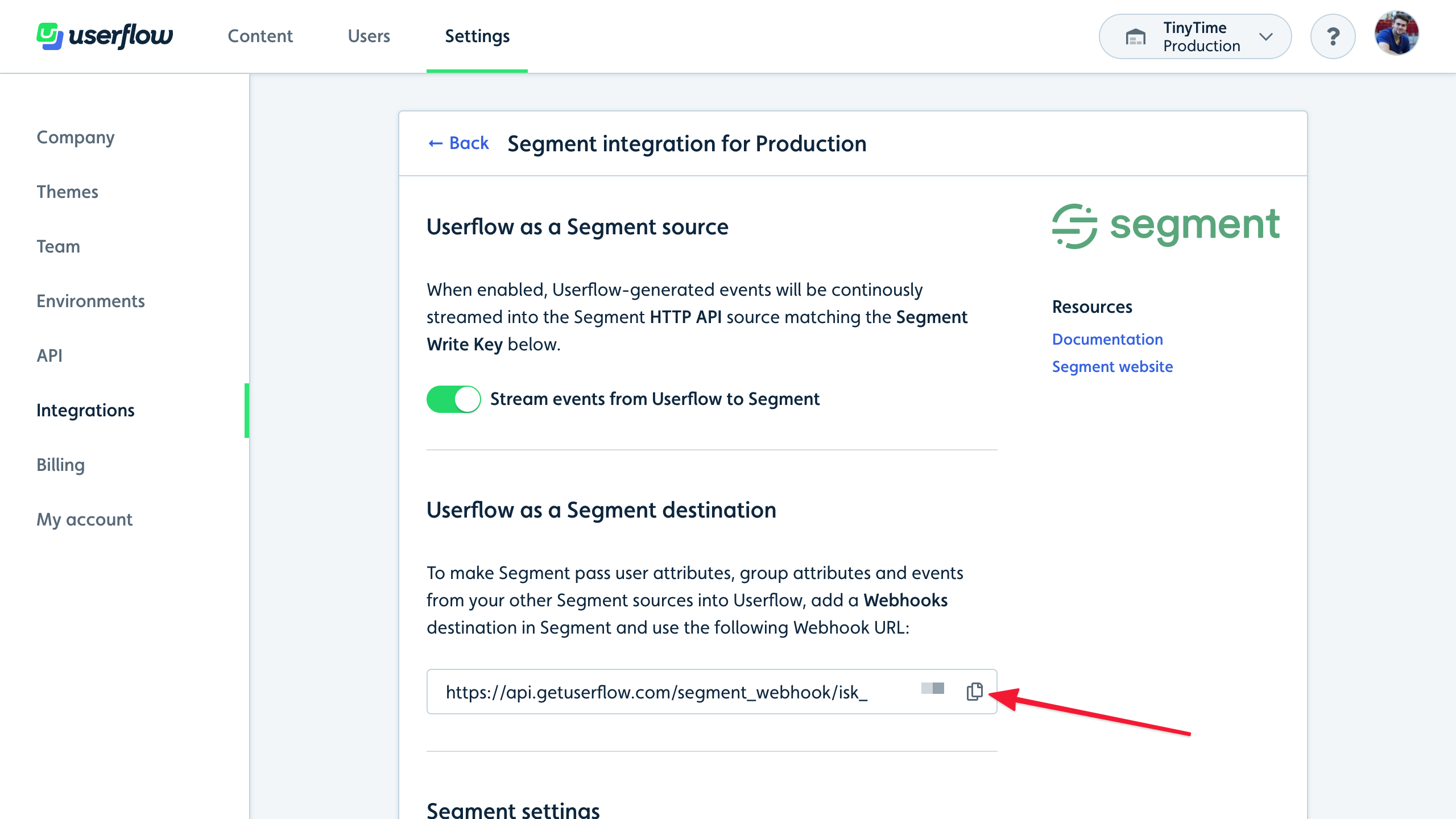Click the Resources heading
The height and width of the screenshot is (819, 1456).
pos(1092,307)
